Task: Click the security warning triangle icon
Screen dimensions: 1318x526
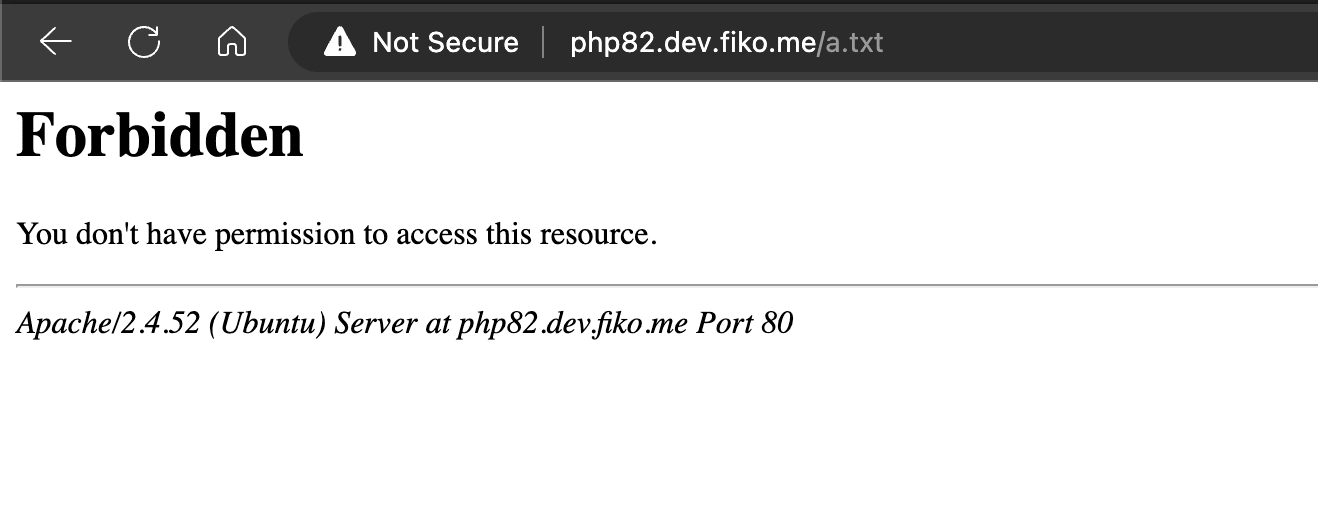Action: (x=340, y=42)
